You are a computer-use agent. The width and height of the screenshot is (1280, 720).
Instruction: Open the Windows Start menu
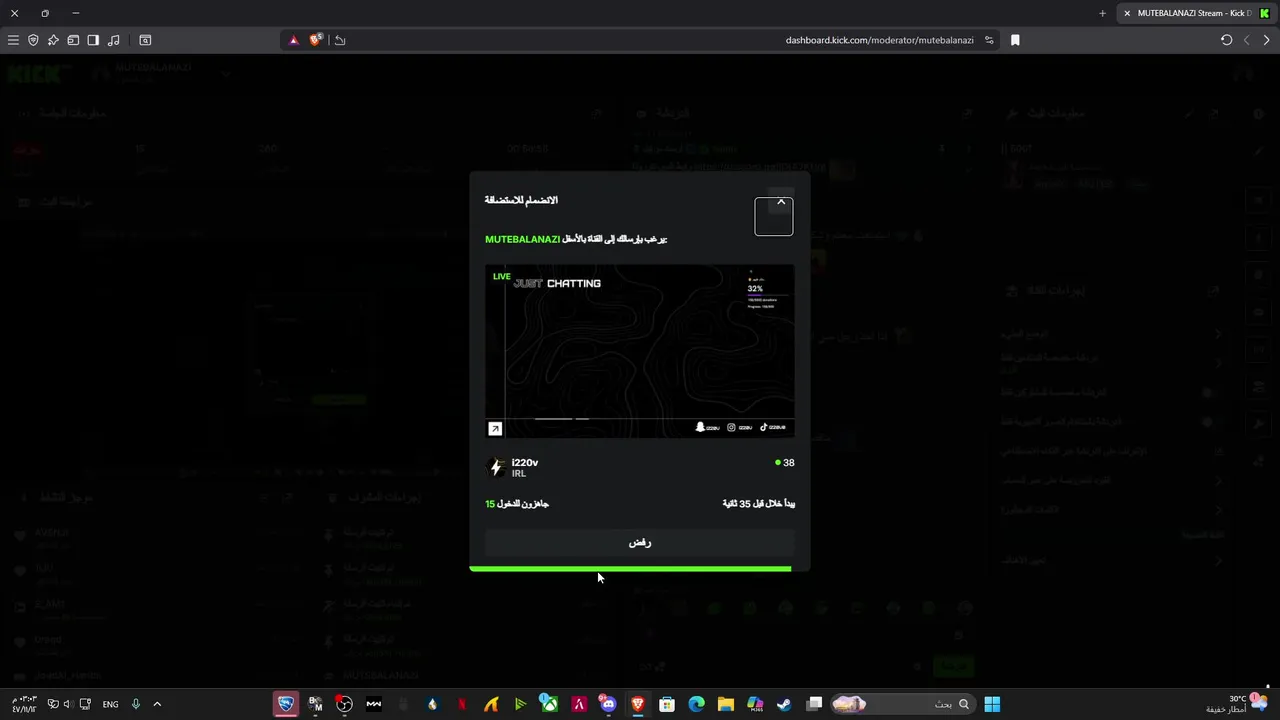[x=992, y=704]
